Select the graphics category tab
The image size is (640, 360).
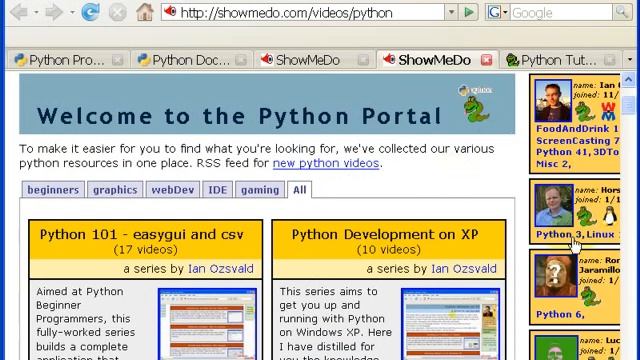(x=115, y=190)
